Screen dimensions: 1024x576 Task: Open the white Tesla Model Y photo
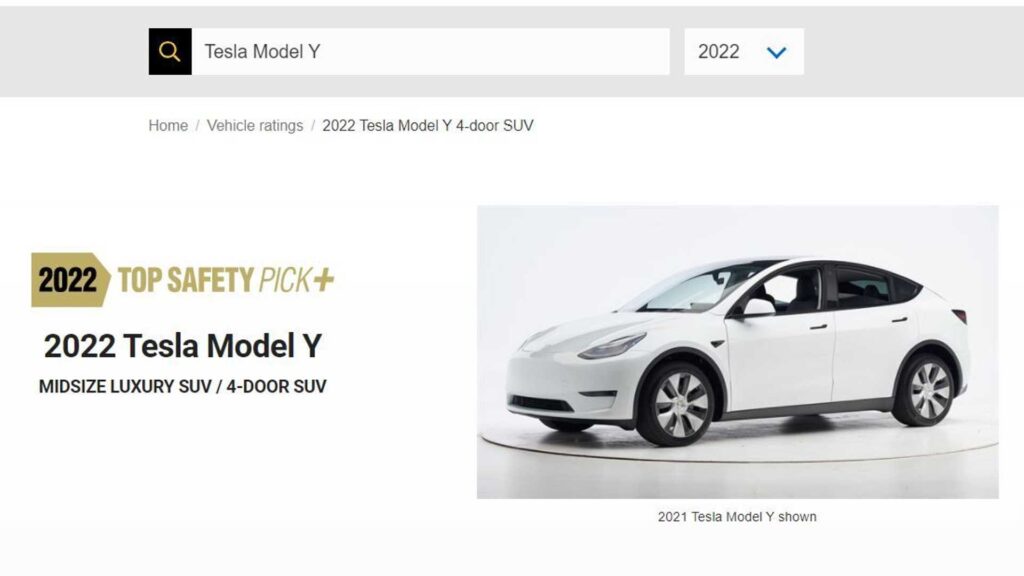pos(737,352)
